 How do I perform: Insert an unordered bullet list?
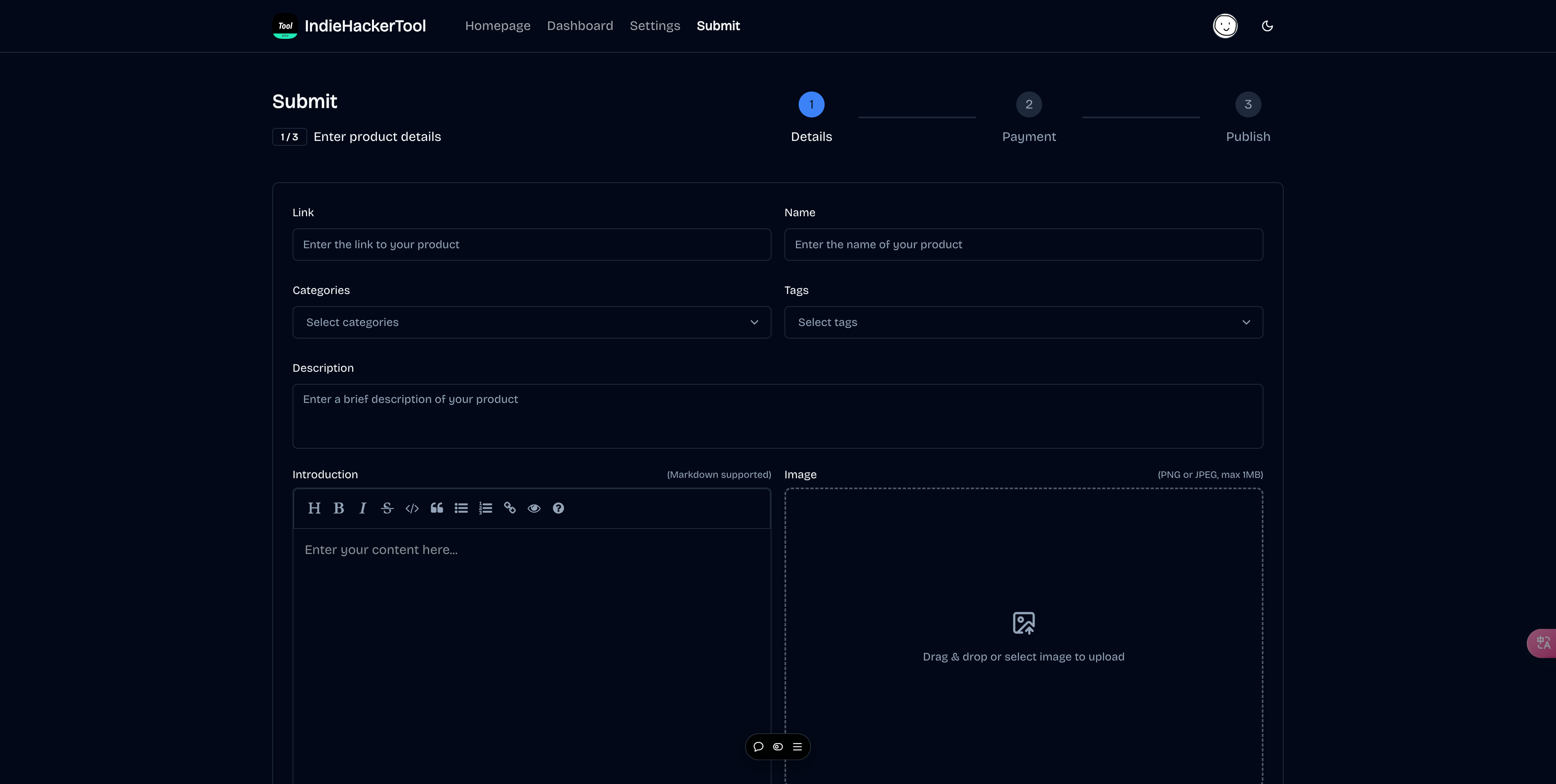click(x=461, y=508)
